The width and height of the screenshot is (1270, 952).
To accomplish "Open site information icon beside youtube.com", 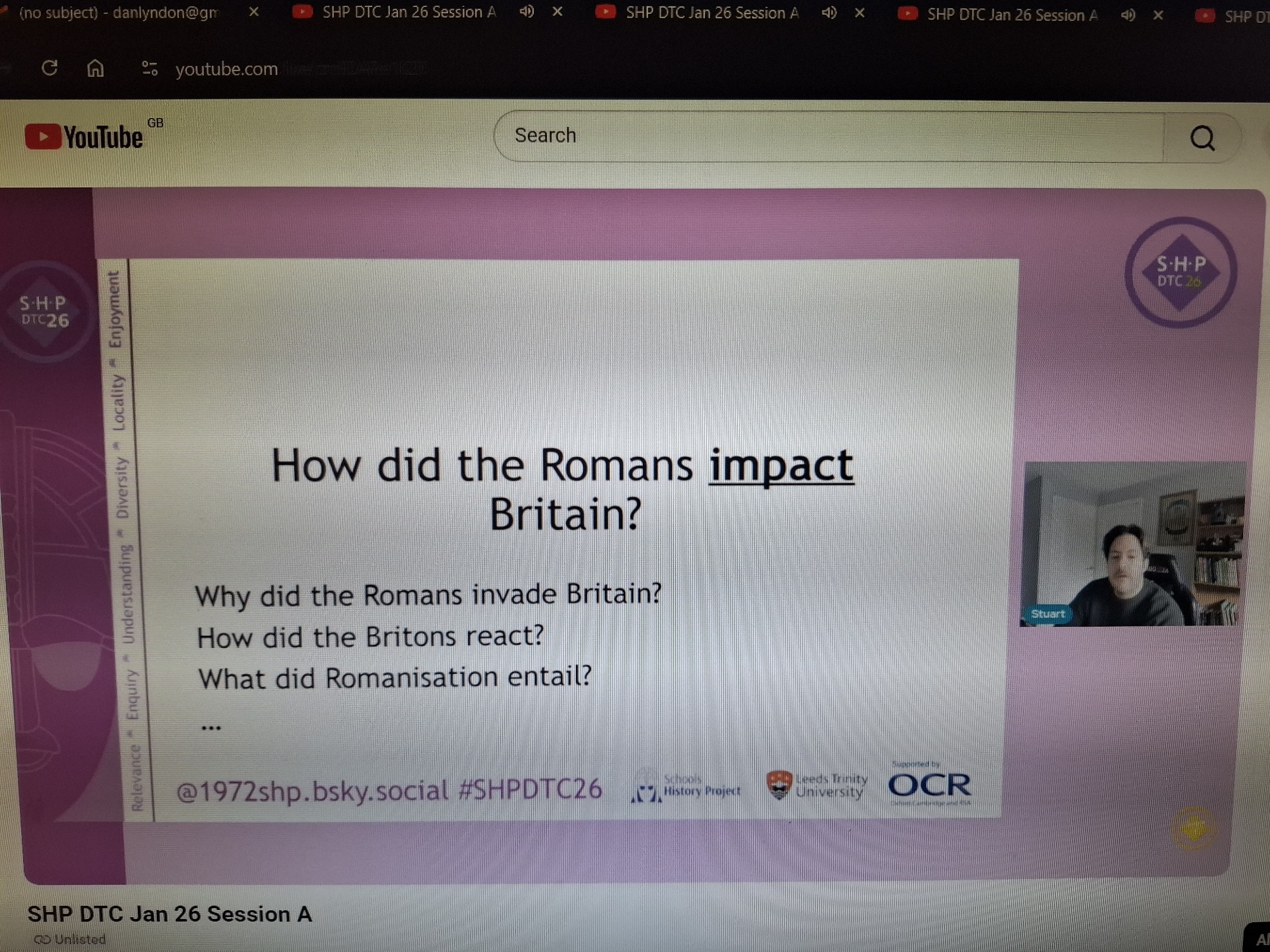I will coord(150,69).
